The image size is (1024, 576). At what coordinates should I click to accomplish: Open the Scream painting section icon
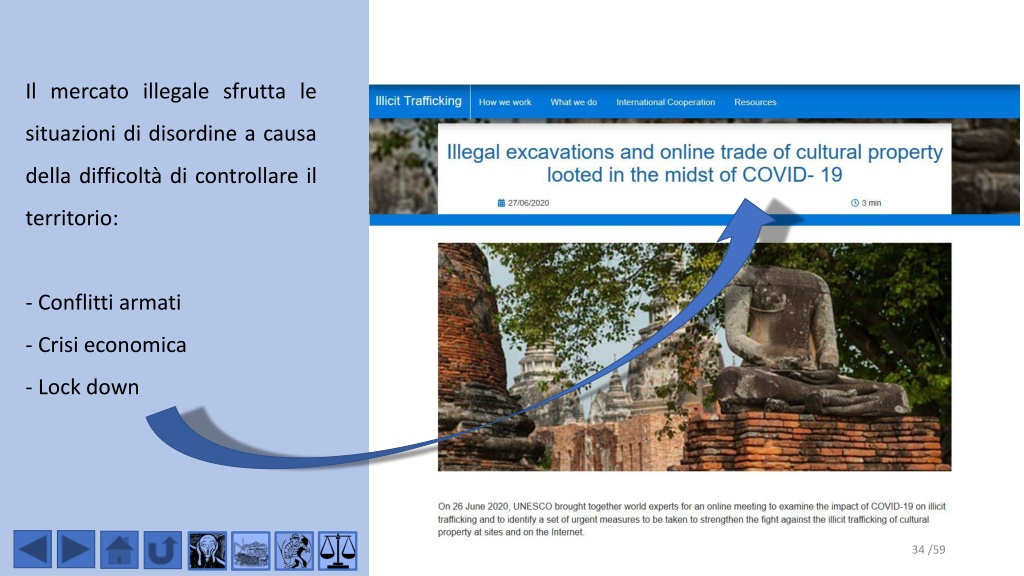[x=208, y=551]
